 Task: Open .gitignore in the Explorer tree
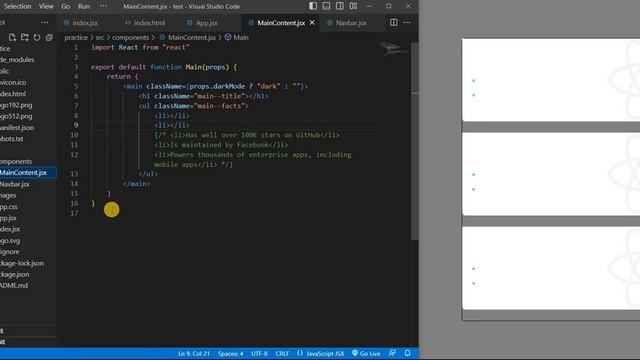tap(28, 252)
